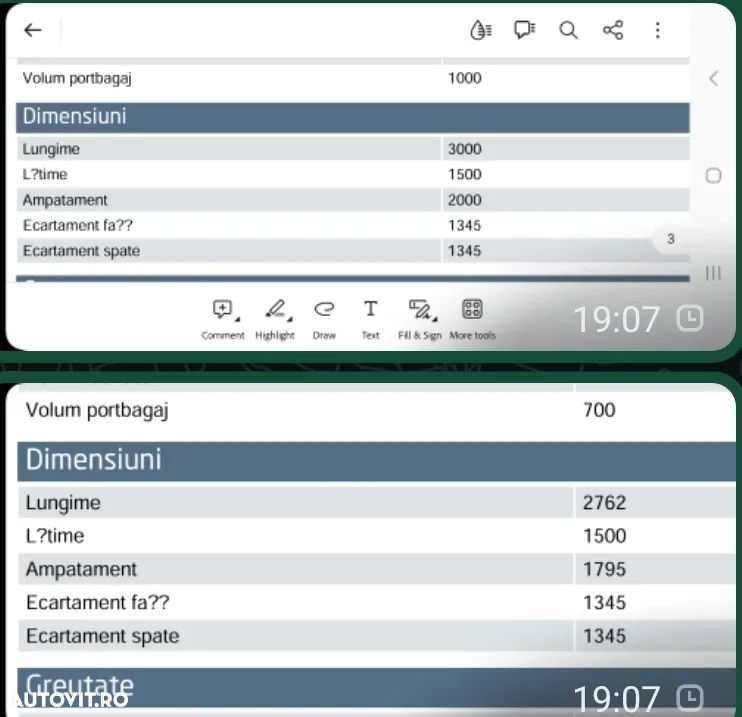
Task: Select lower Ecartament spate label
Action: pos(103,636)
